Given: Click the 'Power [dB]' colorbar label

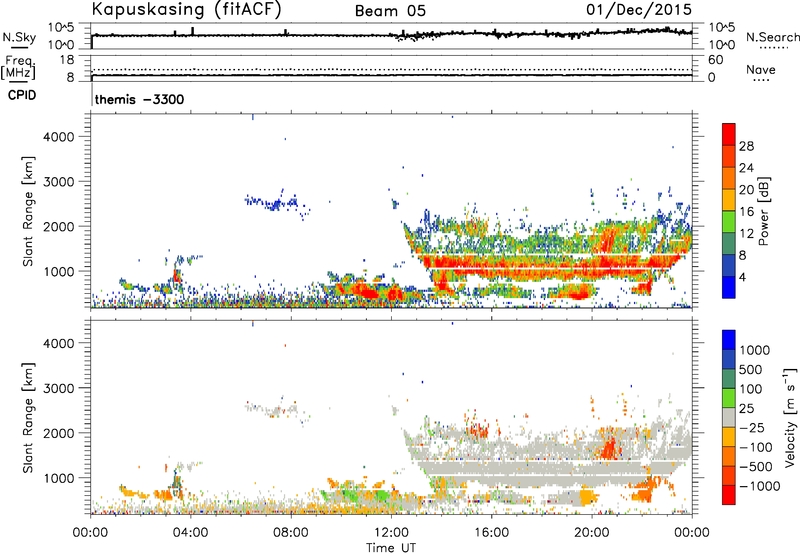Looking at the screenshot, I should click(763, 211).
